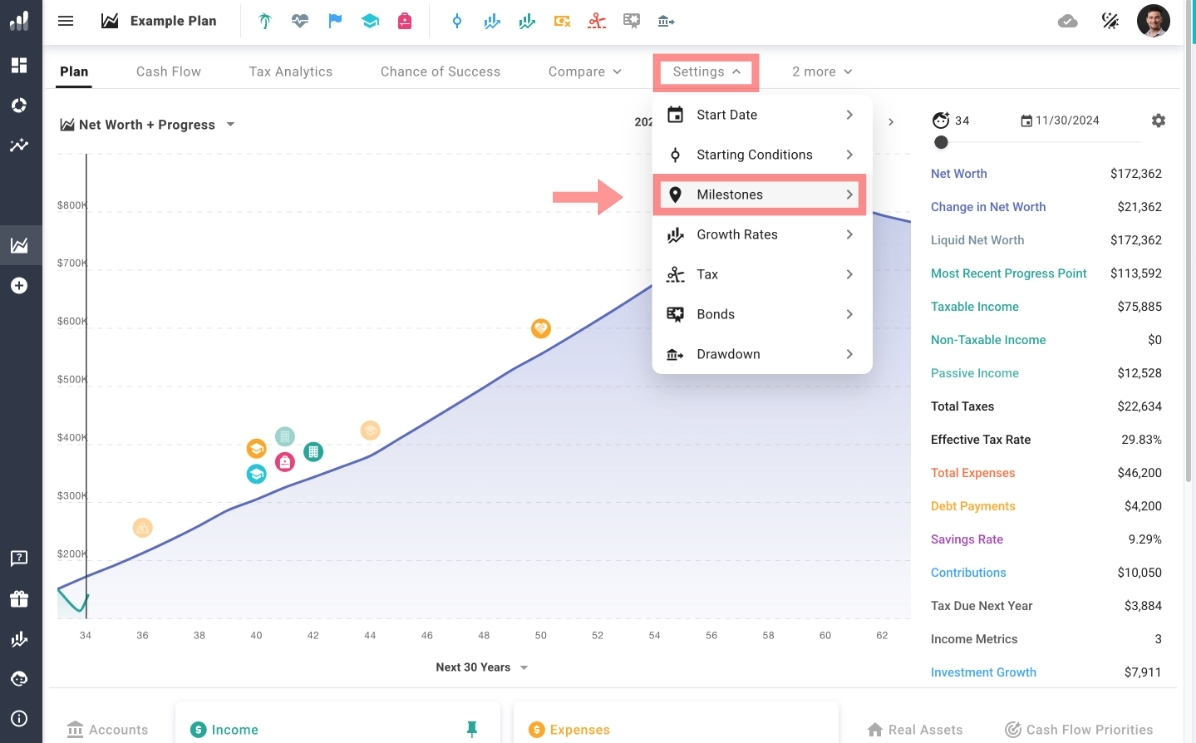Viewport: 1196px width, 743px height.
Task: Click the blue flag icon in toolbar
Action: pos(335,21)
